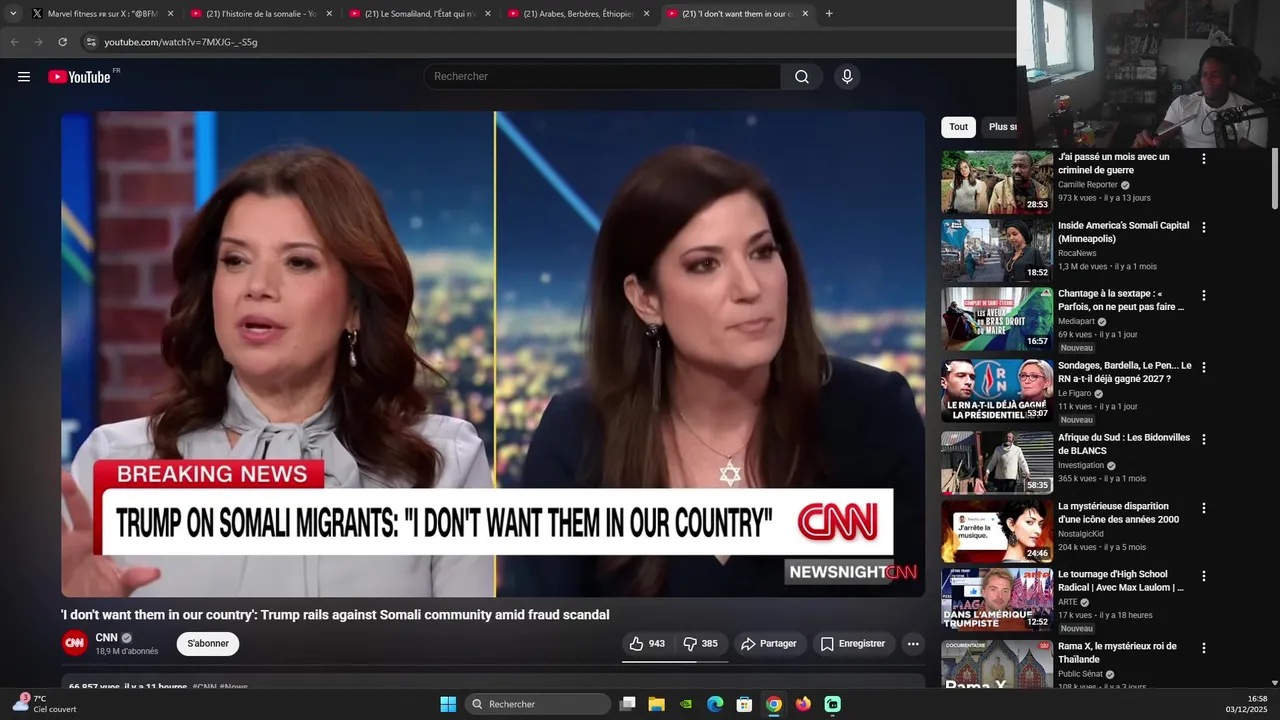Viewport: 1280px width, 720px height.
Task: Start voice search with the microphone icon
Action: coord(847,77)
